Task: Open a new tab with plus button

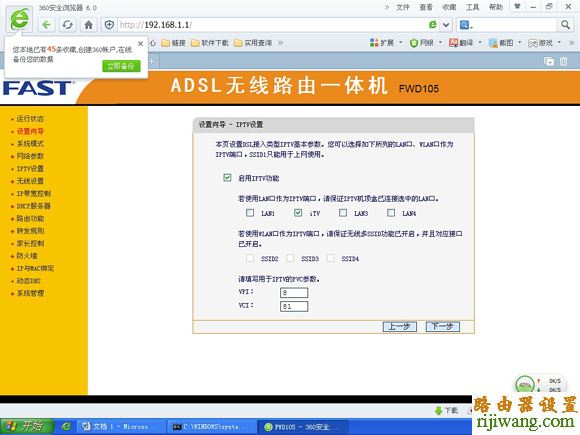Action: point(152,61)
